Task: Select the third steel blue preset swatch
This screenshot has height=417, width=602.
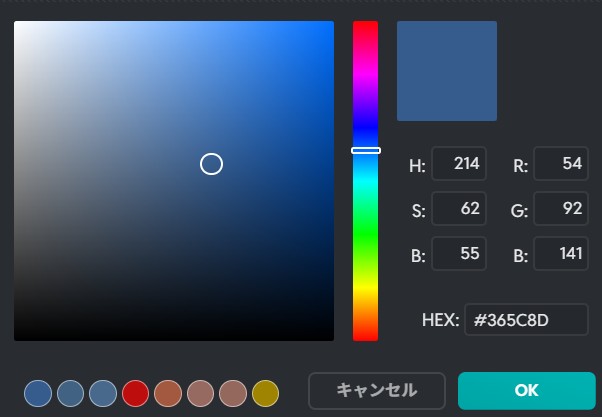Action: click(103, 393)
